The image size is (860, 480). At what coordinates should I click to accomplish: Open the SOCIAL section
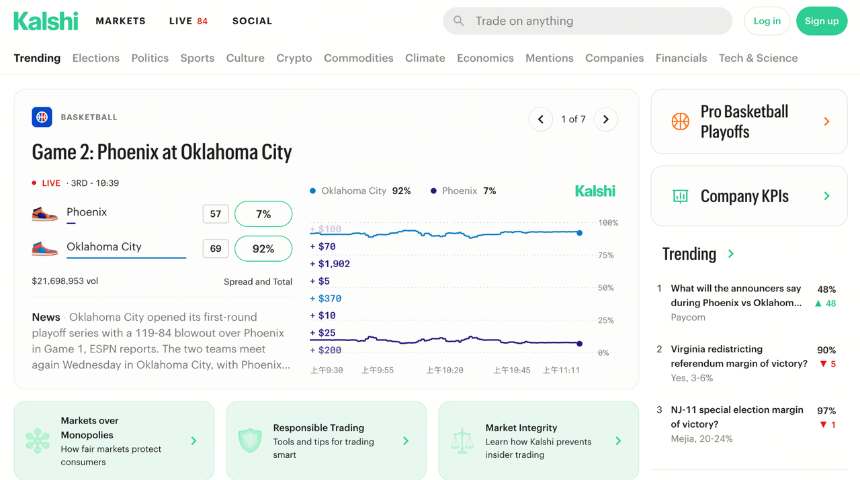pyautogui.click(x=252, y=21)
